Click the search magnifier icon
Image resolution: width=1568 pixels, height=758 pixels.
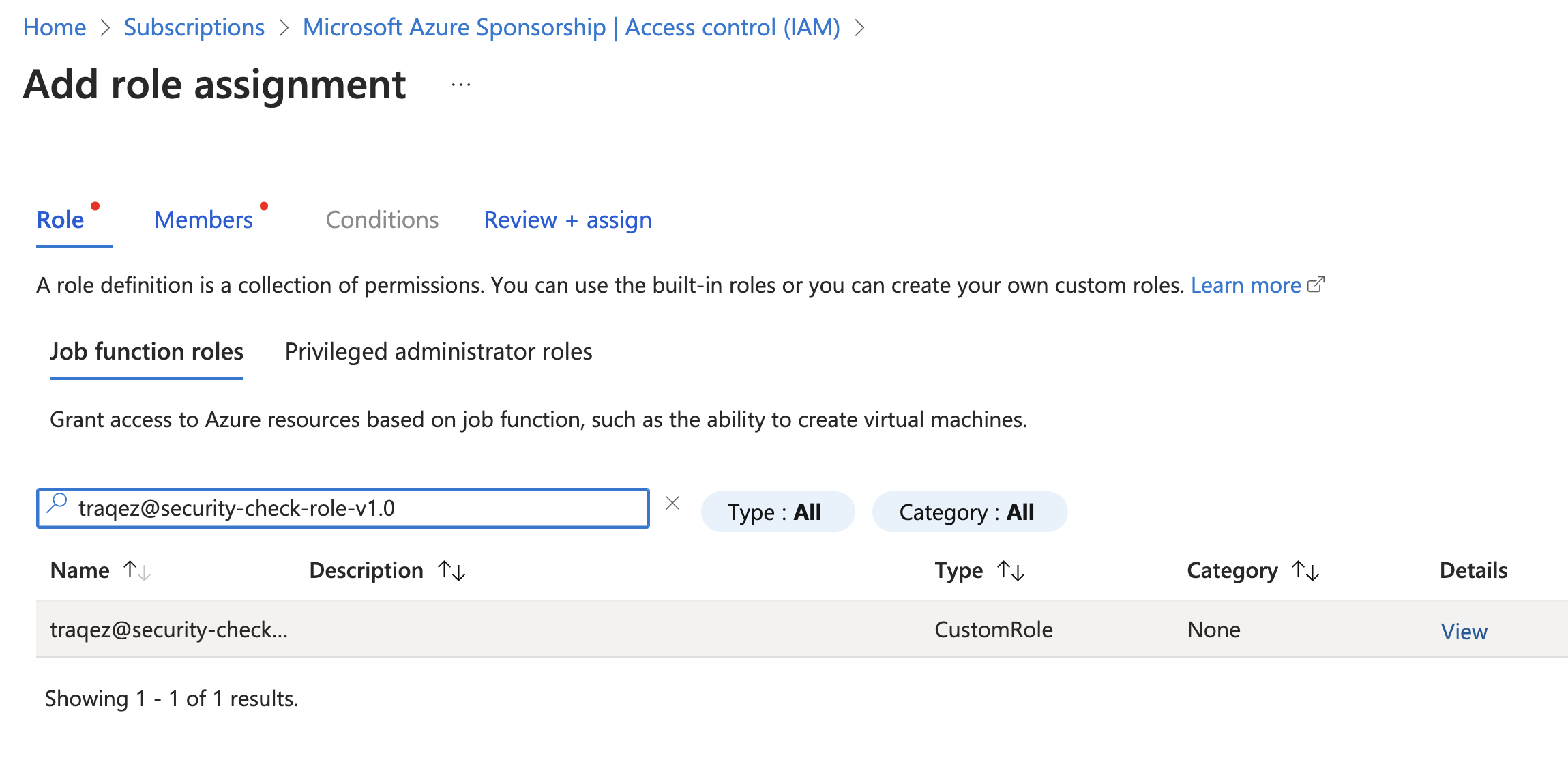click(57, 504)
